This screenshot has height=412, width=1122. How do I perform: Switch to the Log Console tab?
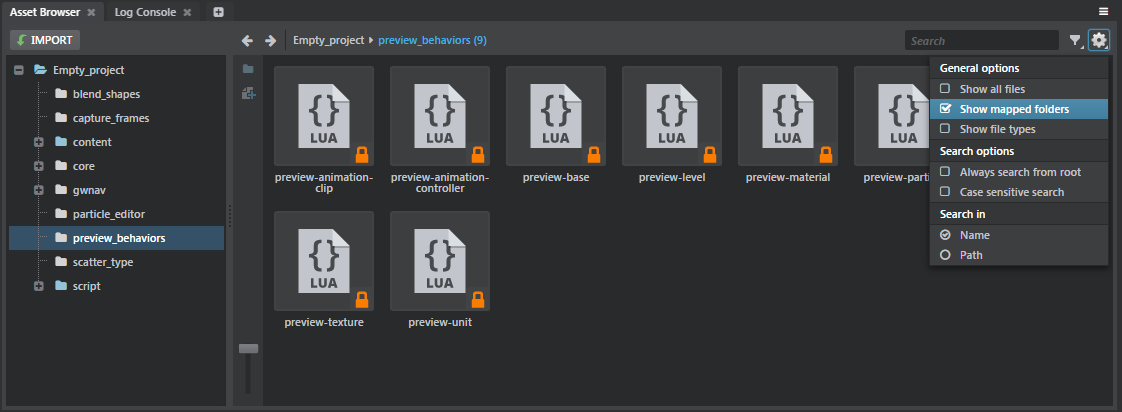(x=145, y=12)
